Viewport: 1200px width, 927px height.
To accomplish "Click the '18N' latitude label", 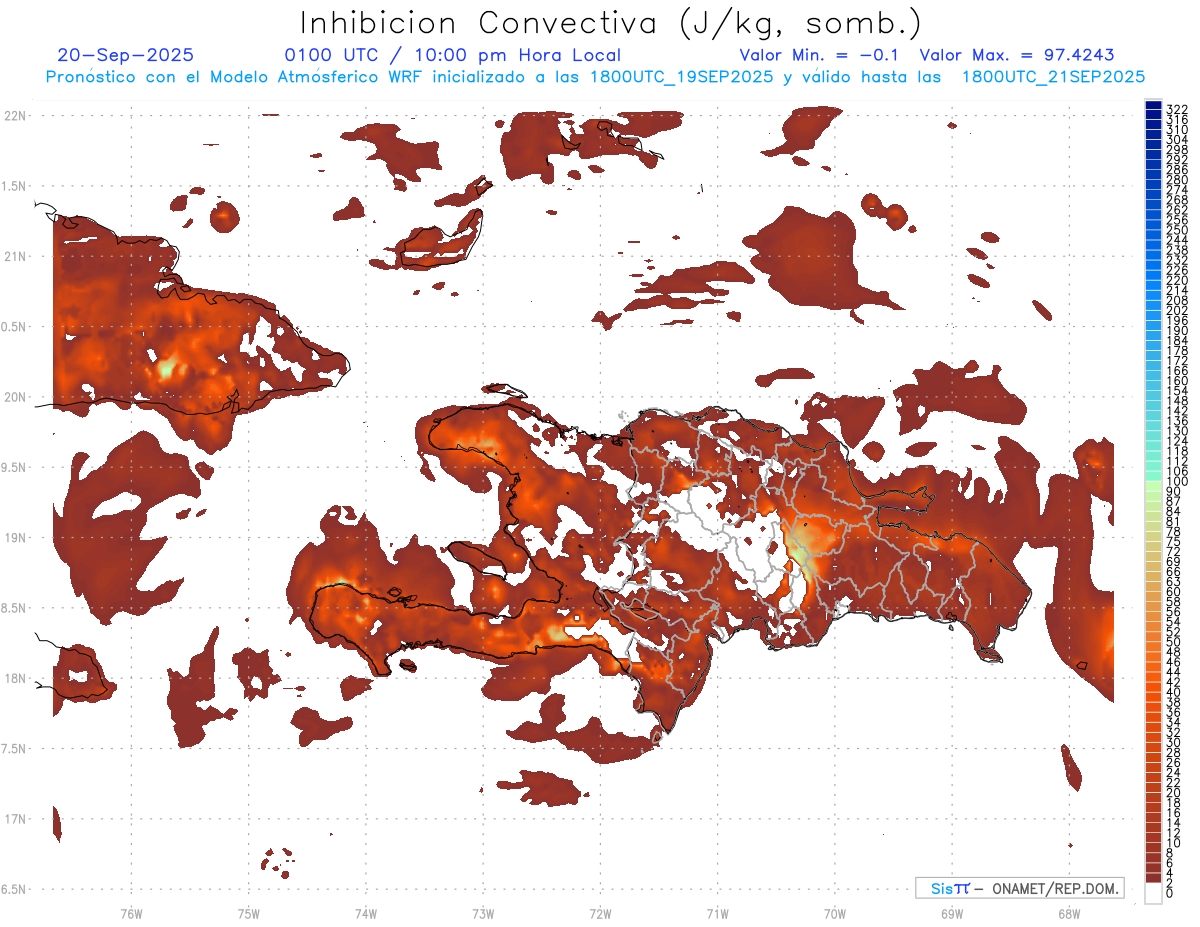I will [x=15, y=678].
